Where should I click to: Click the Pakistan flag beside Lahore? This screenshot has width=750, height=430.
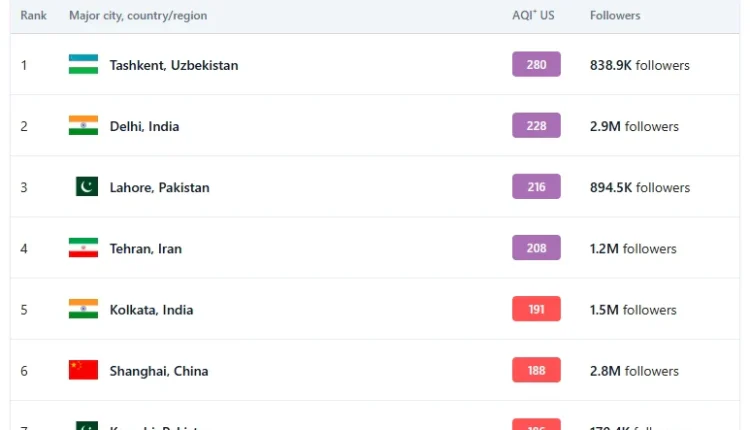(x=86, y=187)
